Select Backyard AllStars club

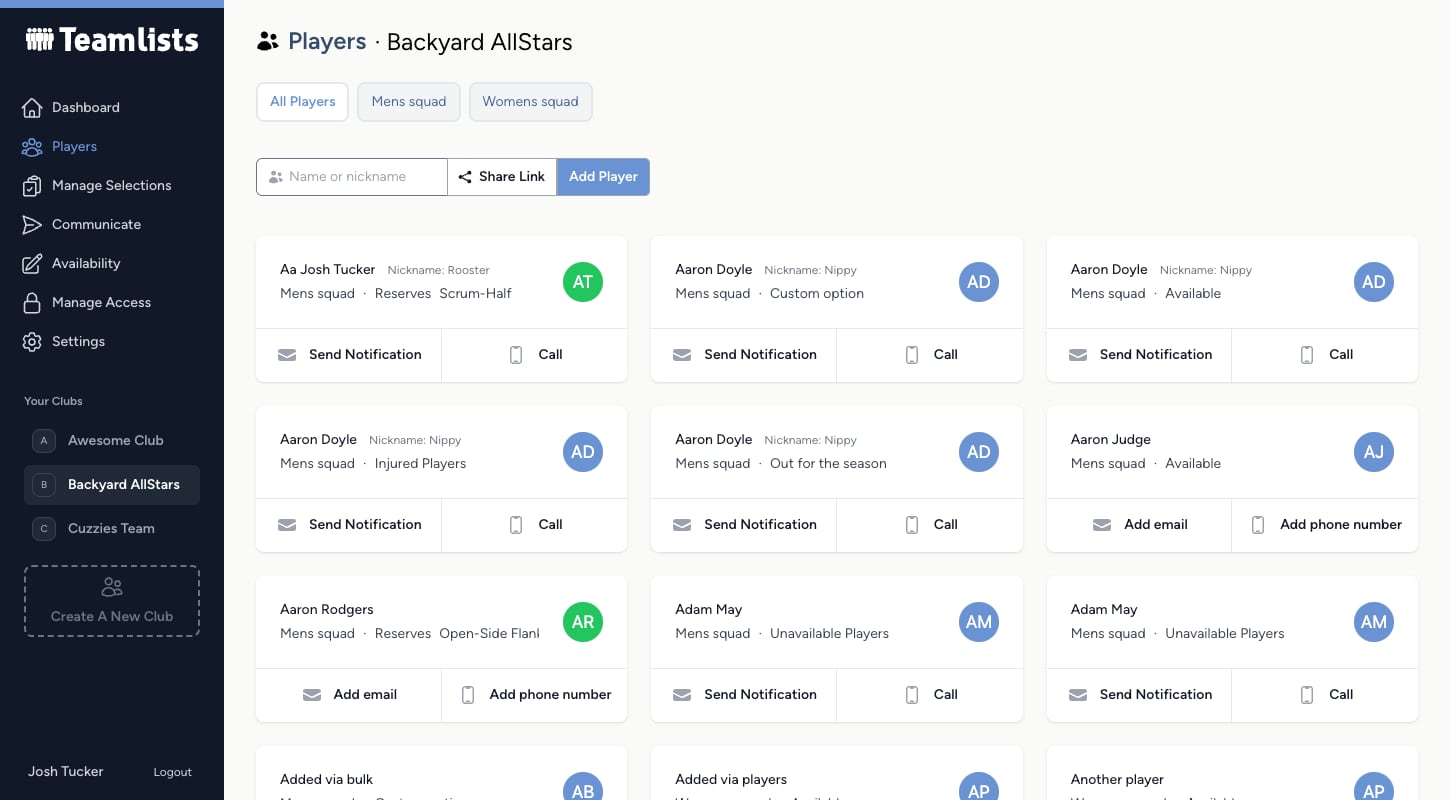(x=112, y=484)
